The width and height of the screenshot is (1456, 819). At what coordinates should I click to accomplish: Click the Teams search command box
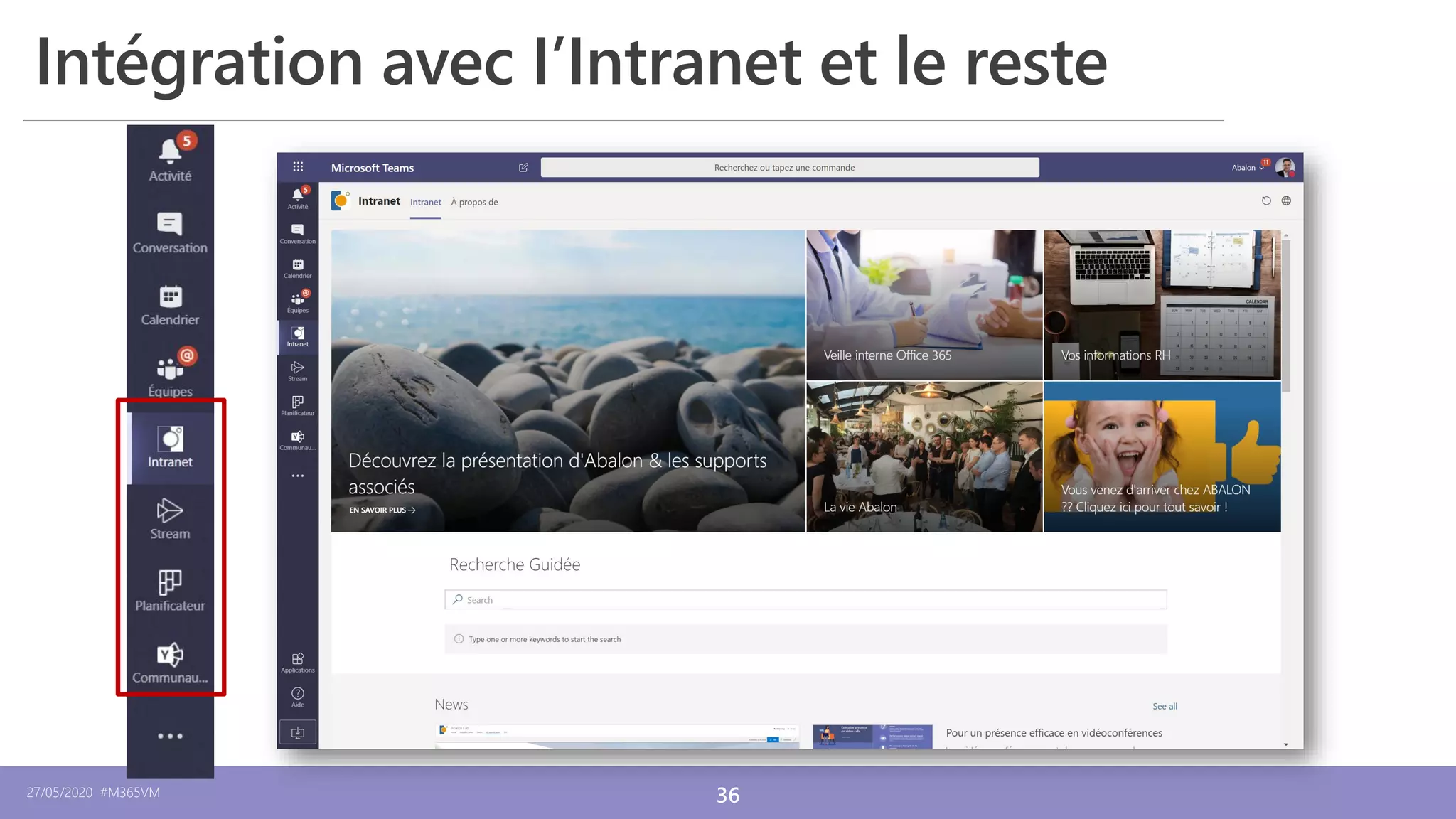point(790,168)
